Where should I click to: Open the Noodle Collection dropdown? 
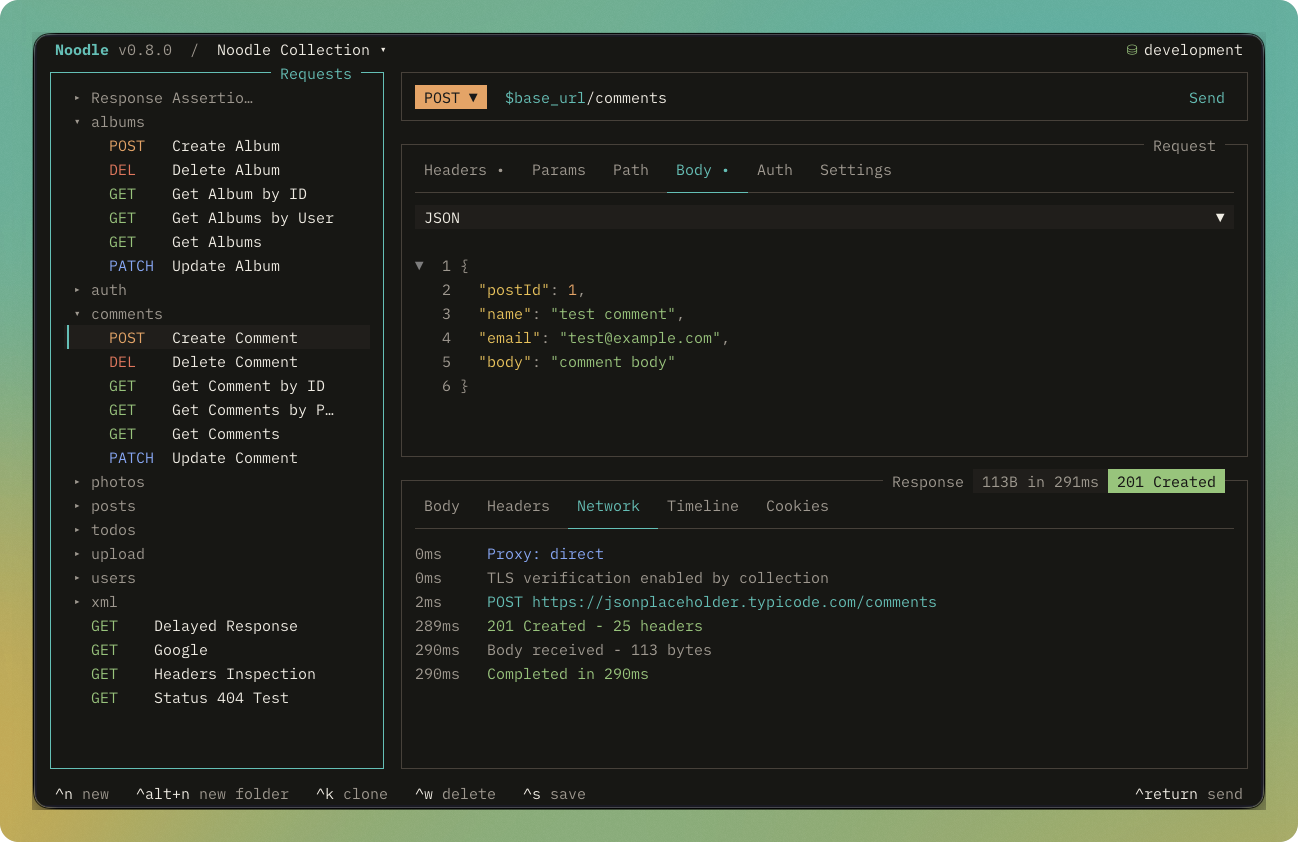(301, 50)
